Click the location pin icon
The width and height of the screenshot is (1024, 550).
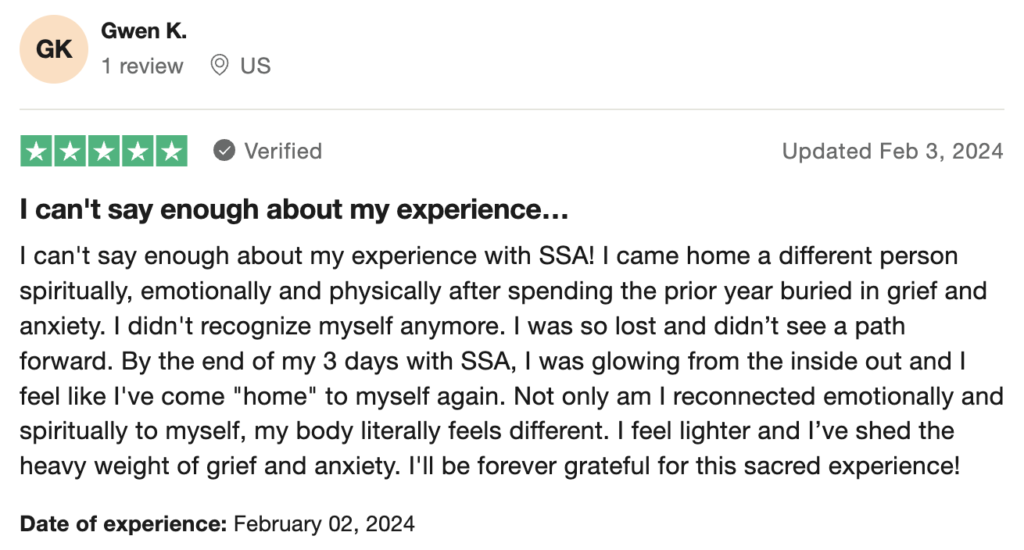(x=220, y=66)
